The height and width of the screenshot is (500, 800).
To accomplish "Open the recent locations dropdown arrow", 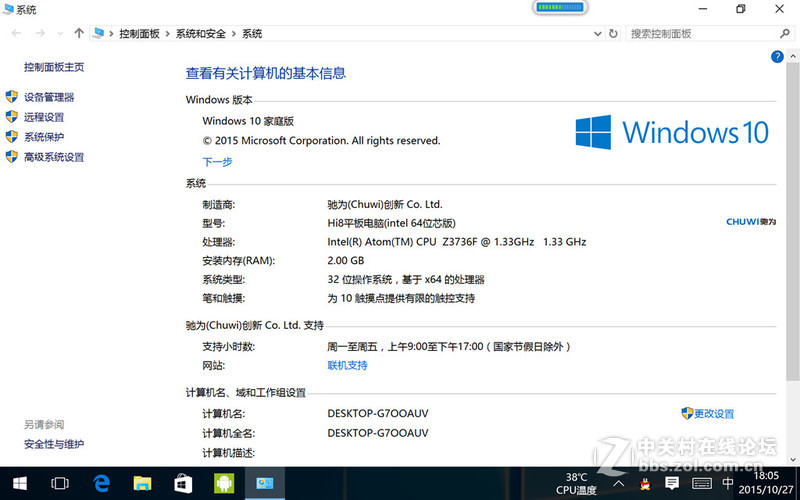I will (x=60, y=34).
